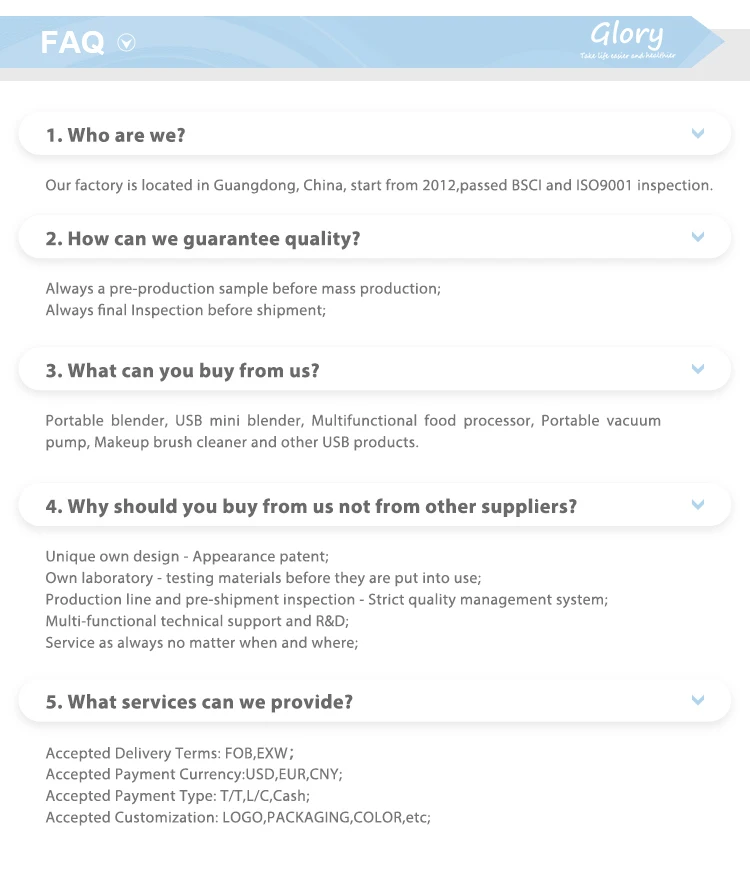Select the "1. Who are we?" question heading
This screenshot has width=750, height=885.
[x=116, y=135]
